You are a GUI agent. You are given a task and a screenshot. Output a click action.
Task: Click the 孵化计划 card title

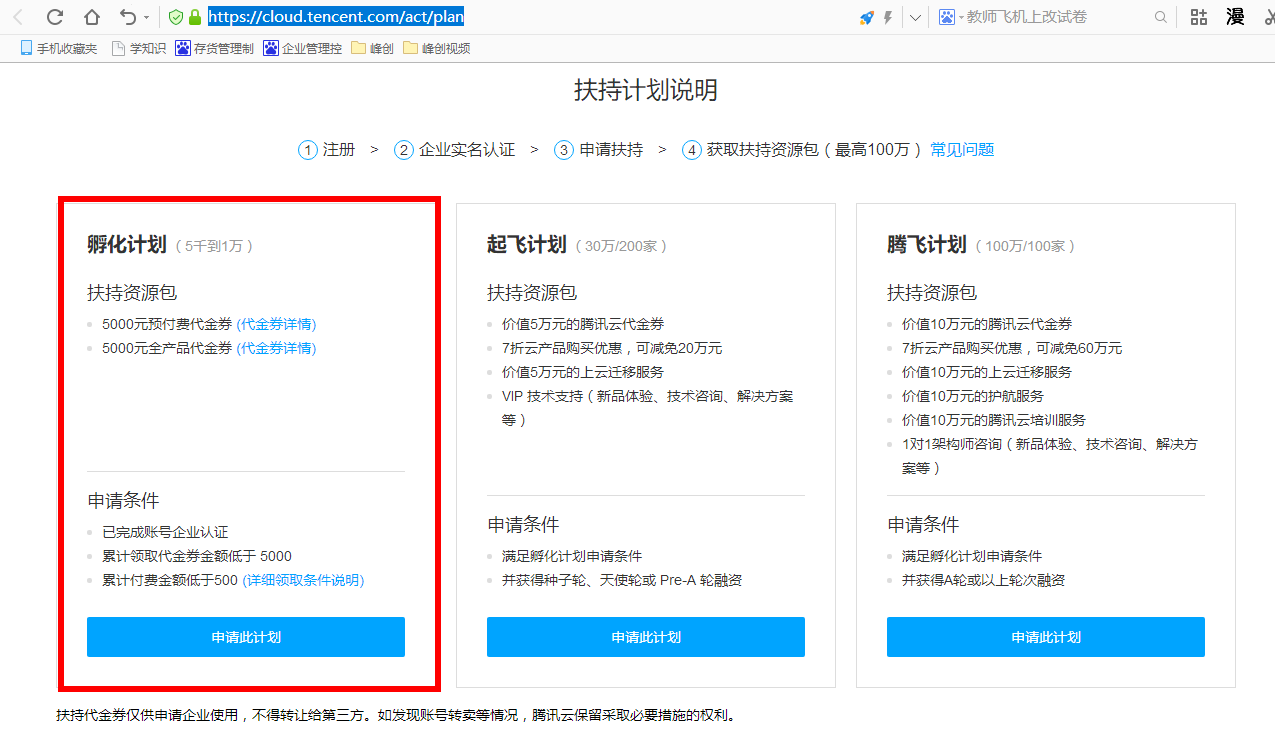point(127,245)
